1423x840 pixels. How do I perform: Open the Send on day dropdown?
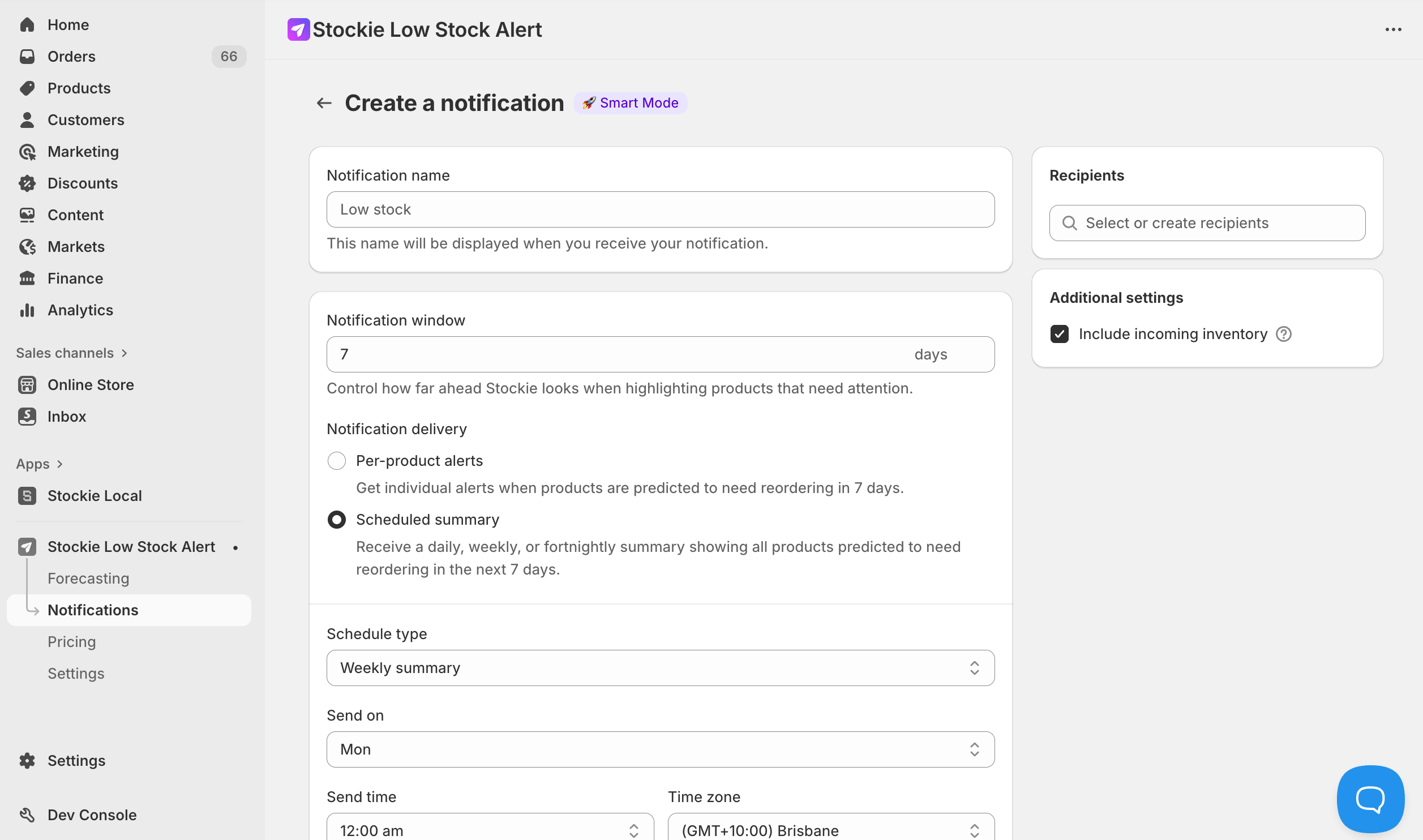pos(660,749)
